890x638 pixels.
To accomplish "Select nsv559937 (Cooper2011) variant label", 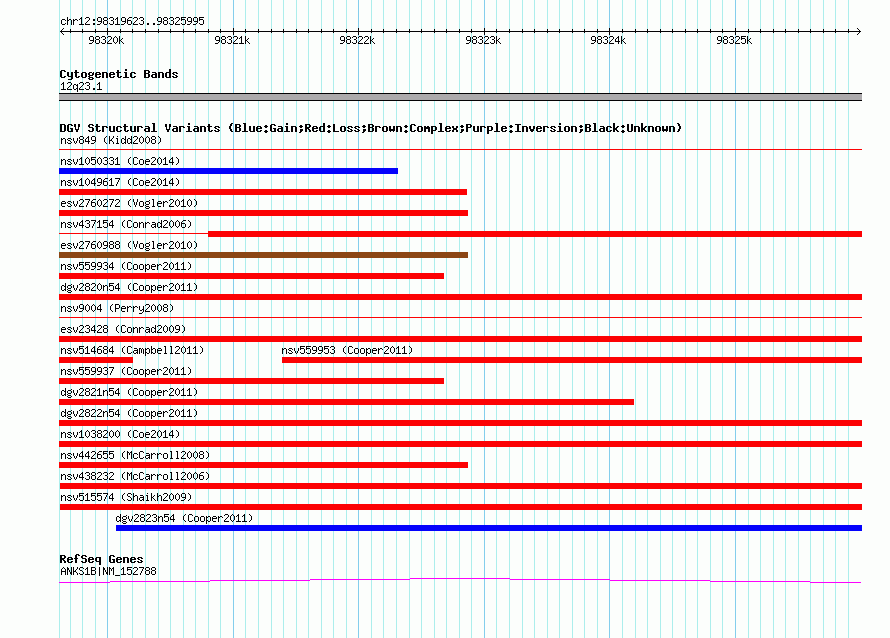I will (126, 371).
